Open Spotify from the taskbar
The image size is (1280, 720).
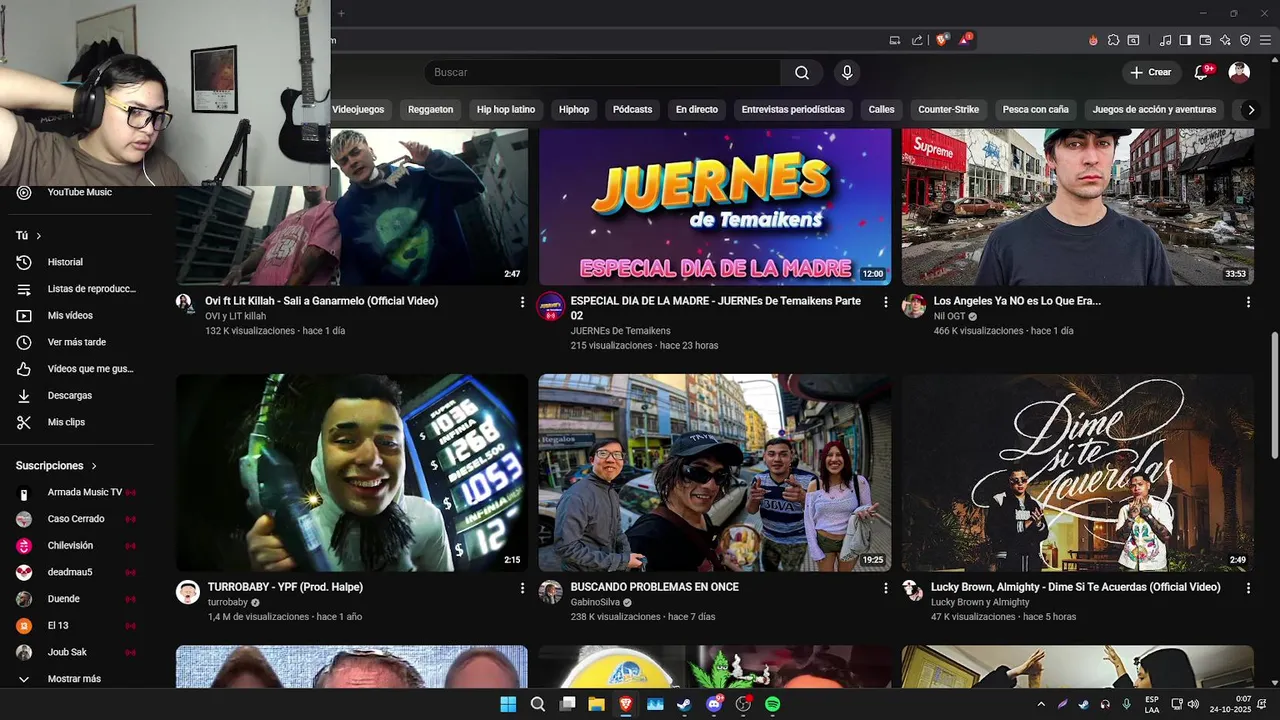773,704
